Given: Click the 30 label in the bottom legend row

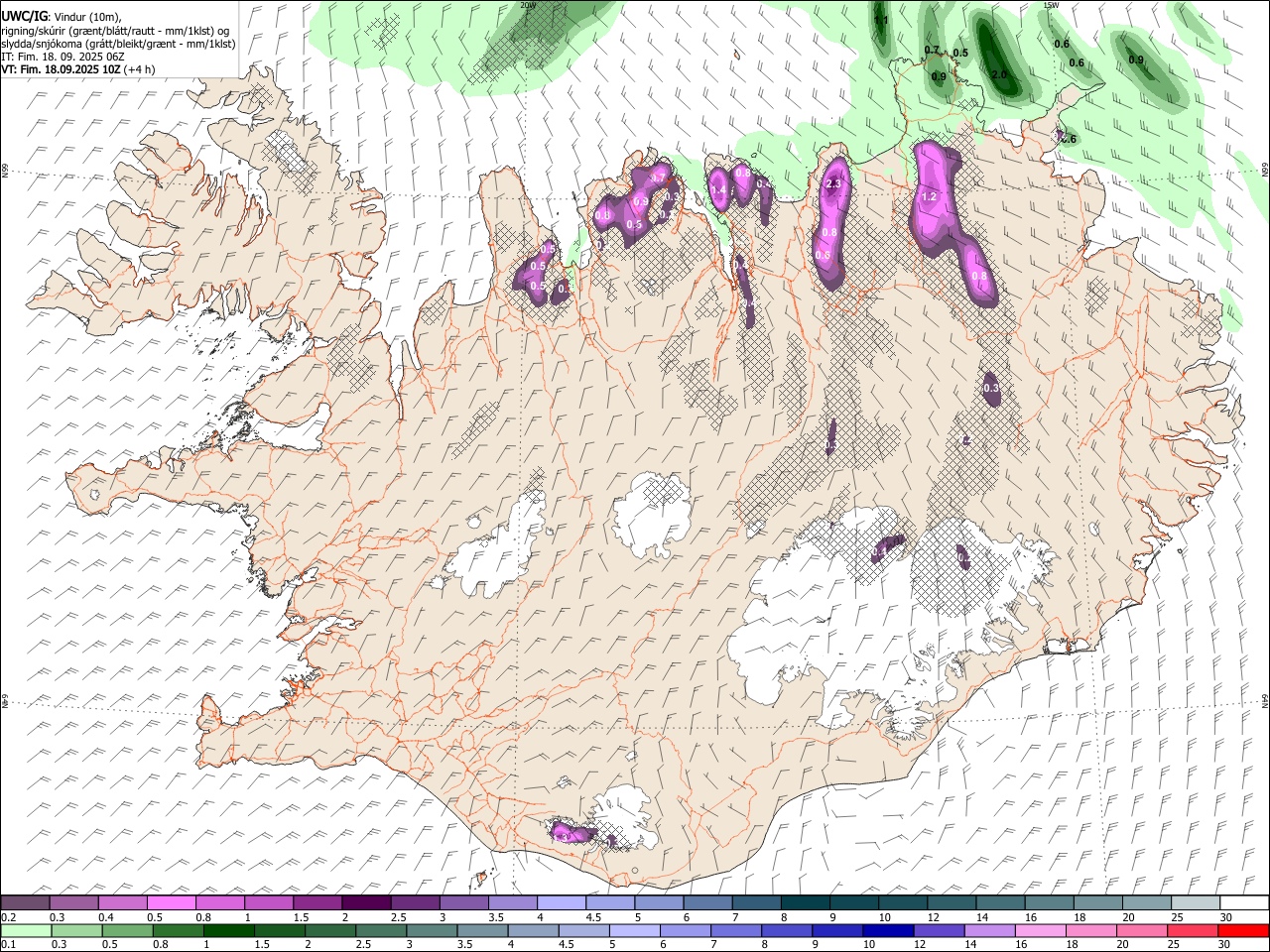Looking at the screenshot, I should click(1223, 944).
